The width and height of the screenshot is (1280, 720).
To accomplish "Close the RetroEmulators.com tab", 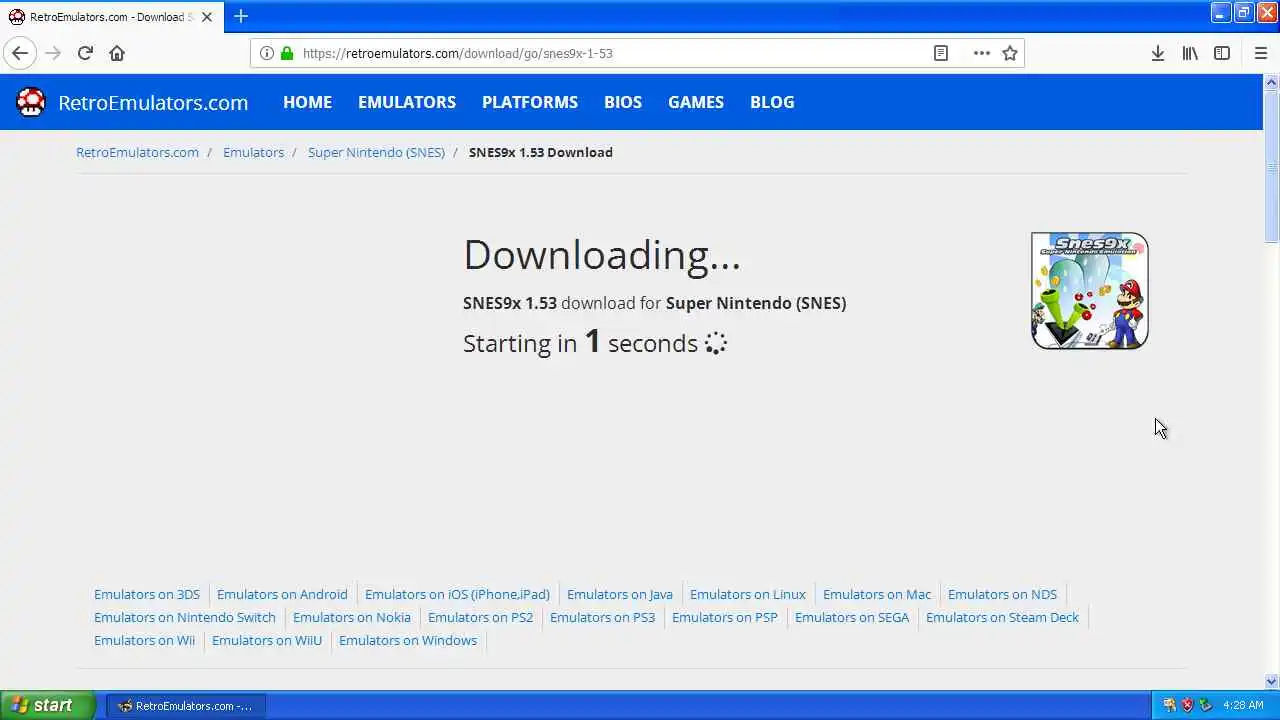I will coord(207,17).
